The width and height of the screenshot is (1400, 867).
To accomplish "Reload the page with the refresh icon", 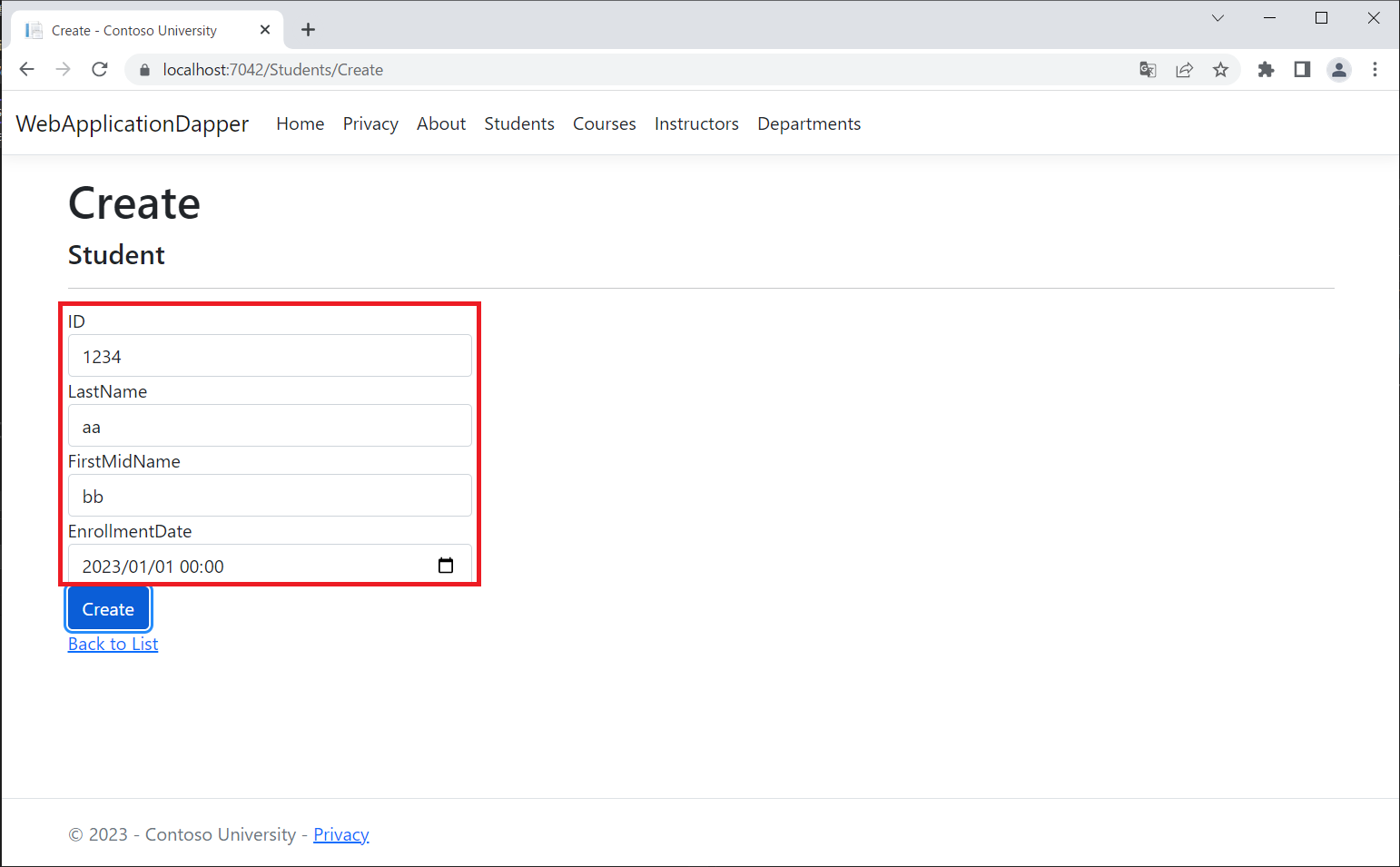I will pyautogui.click(x=100, y=70).
